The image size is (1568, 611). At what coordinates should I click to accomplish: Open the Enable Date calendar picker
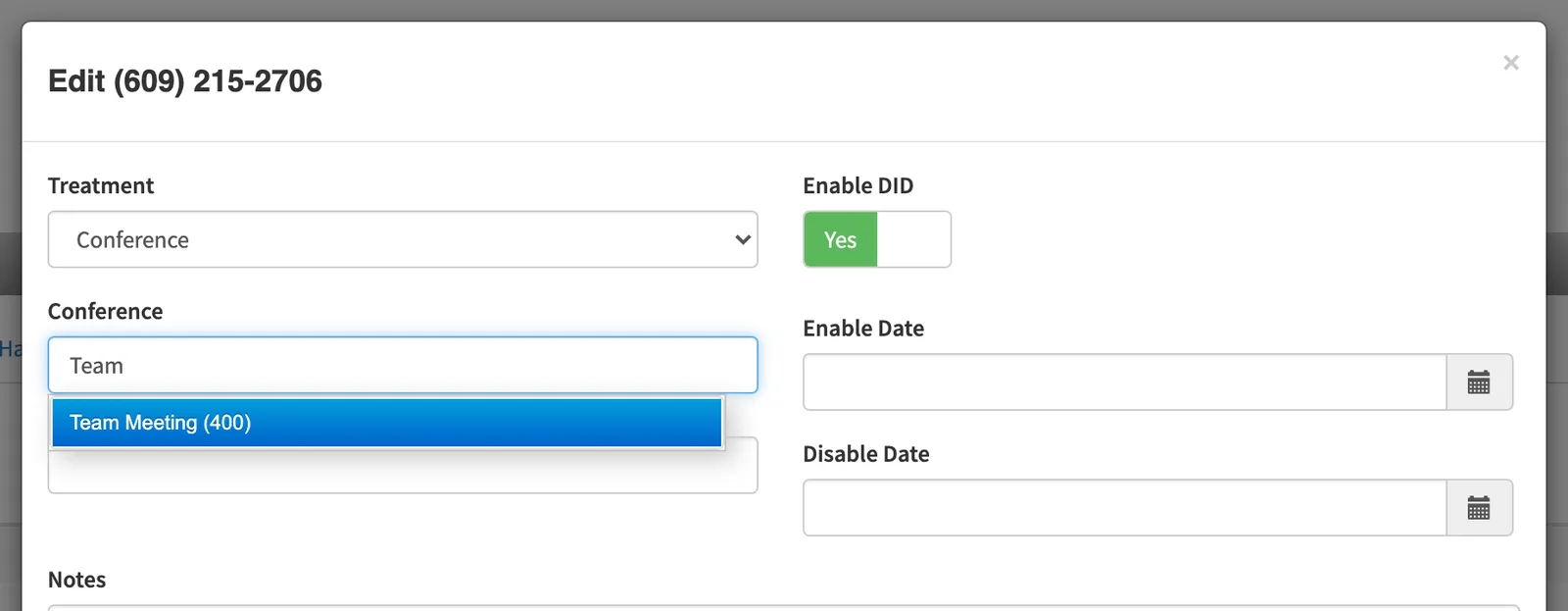click(x=1479, y=382)
